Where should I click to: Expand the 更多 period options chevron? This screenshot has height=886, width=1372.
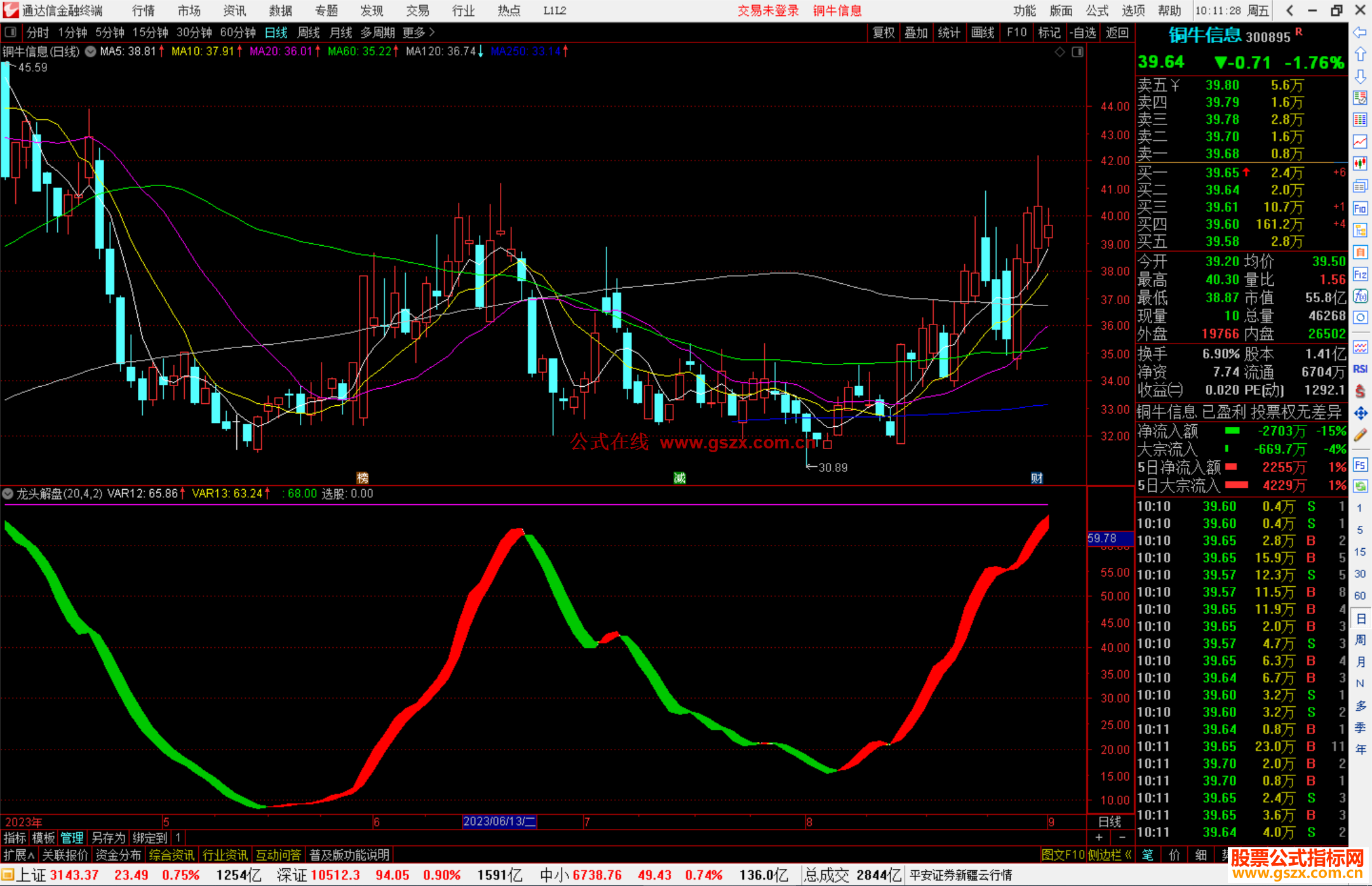[x=433, y=32]
